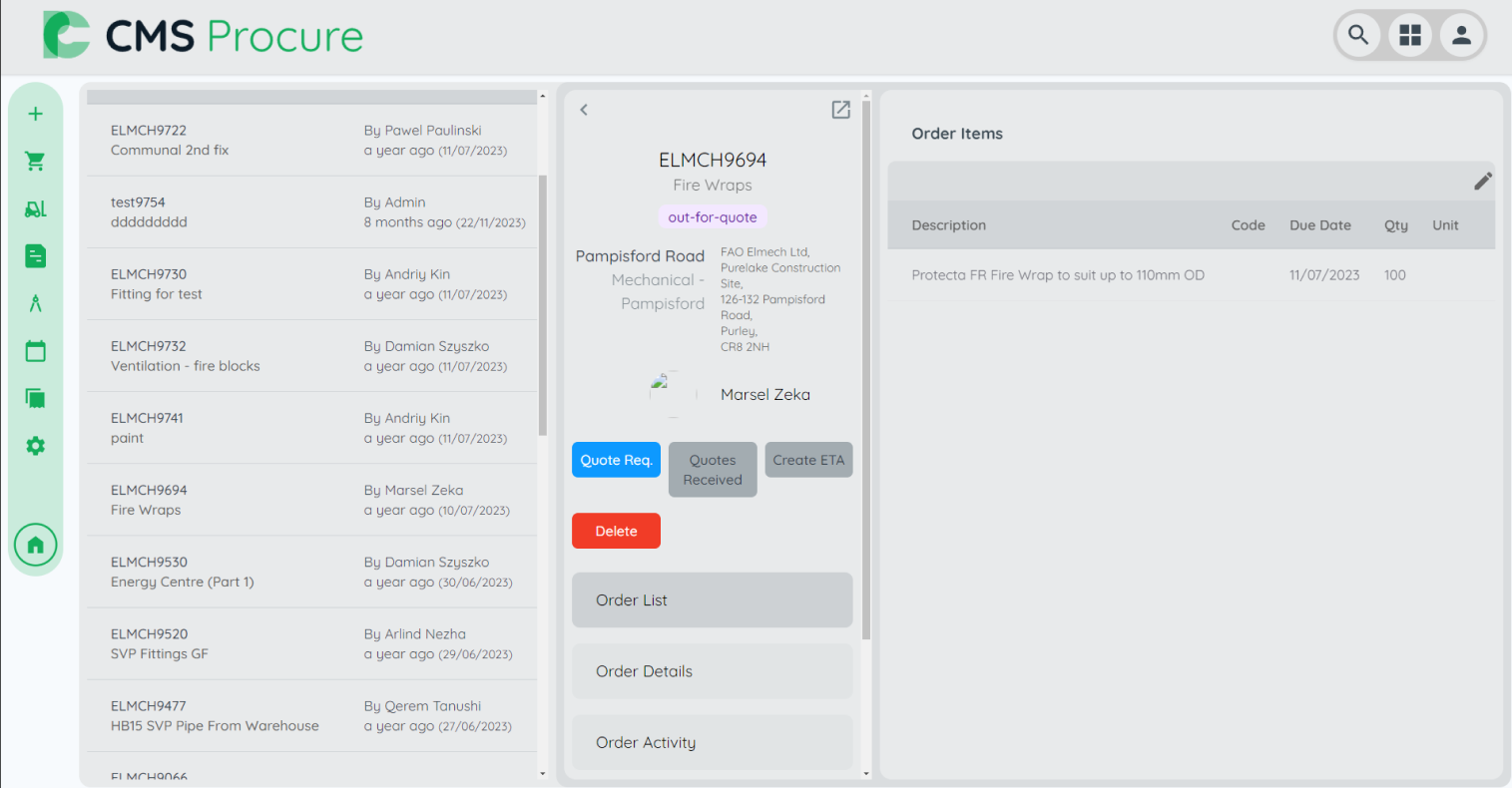1512x788 pixels.
Task: Edit Order Items with the pencil icon
Action: (x=1483, y=181)
